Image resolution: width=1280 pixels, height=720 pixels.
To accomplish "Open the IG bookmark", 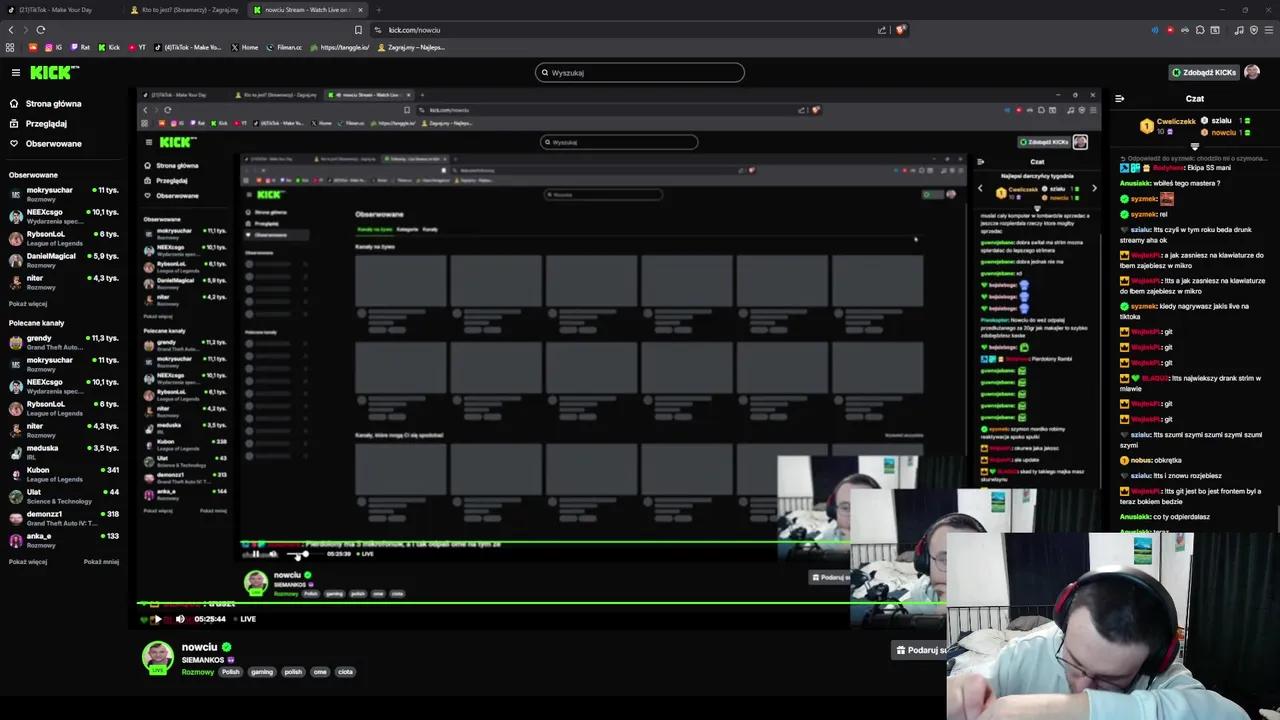I will click(54, 47).
